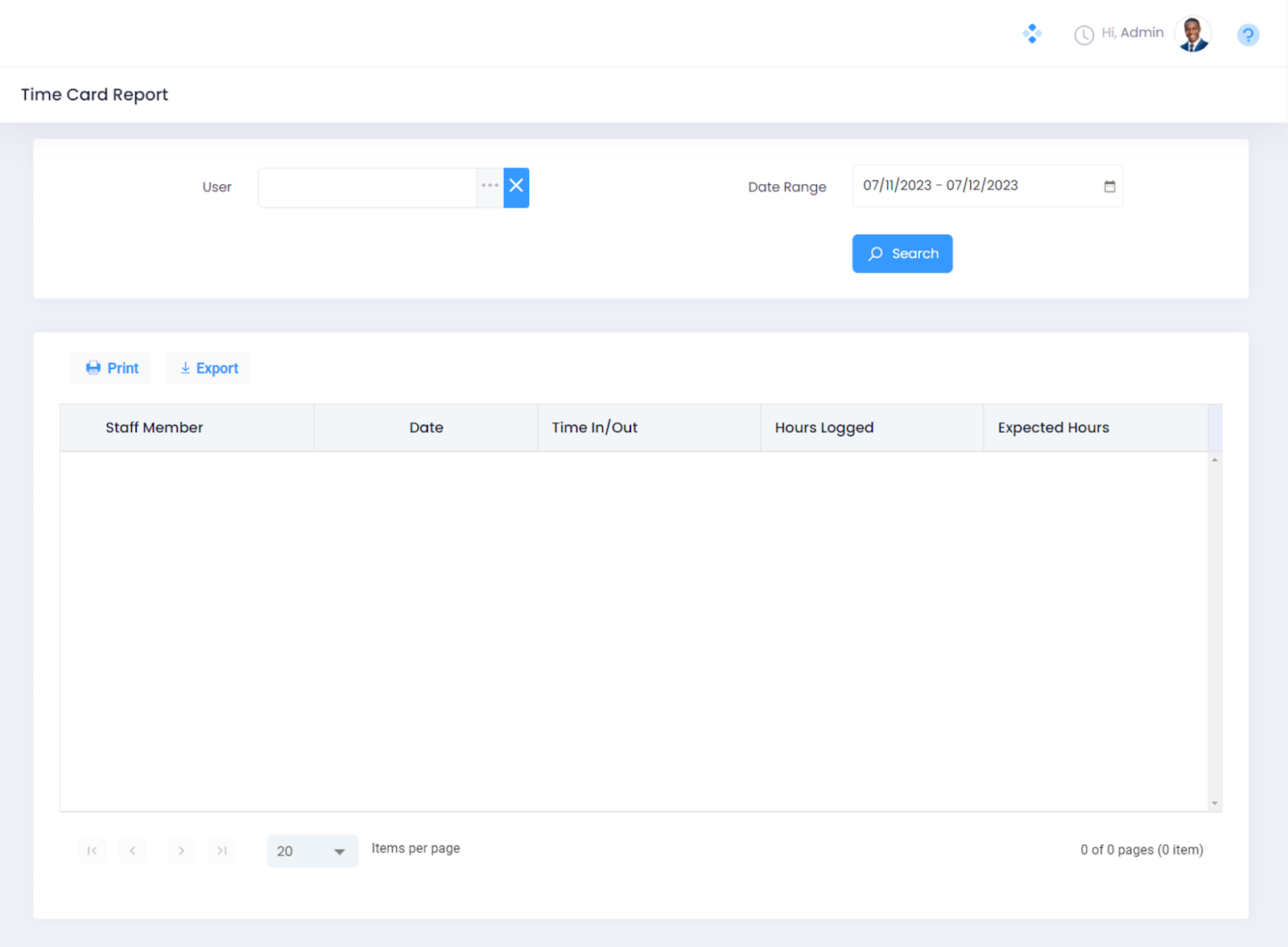Sort by Date column header
Image resolution: width=1288 pixels, height=947 pixels.
[426, 428]
